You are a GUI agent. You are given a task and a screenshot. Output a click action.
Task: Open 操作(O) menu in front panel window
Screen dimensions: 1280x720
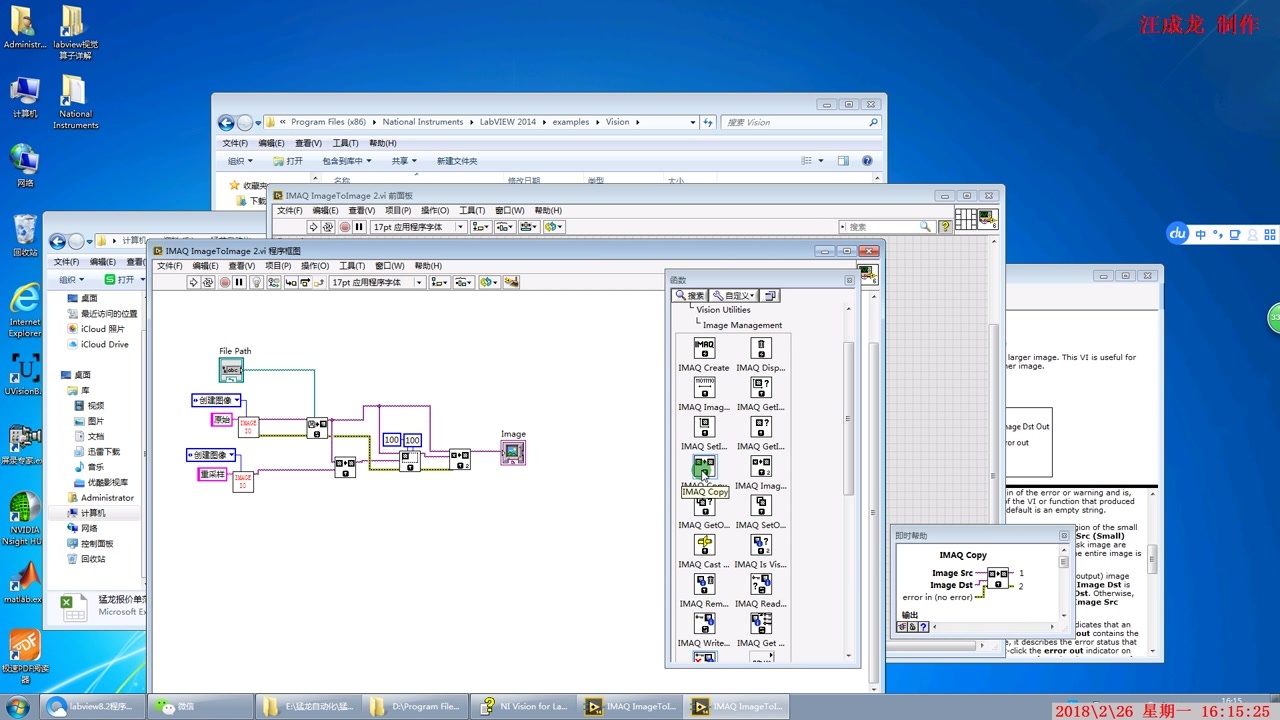pos(435,211)
